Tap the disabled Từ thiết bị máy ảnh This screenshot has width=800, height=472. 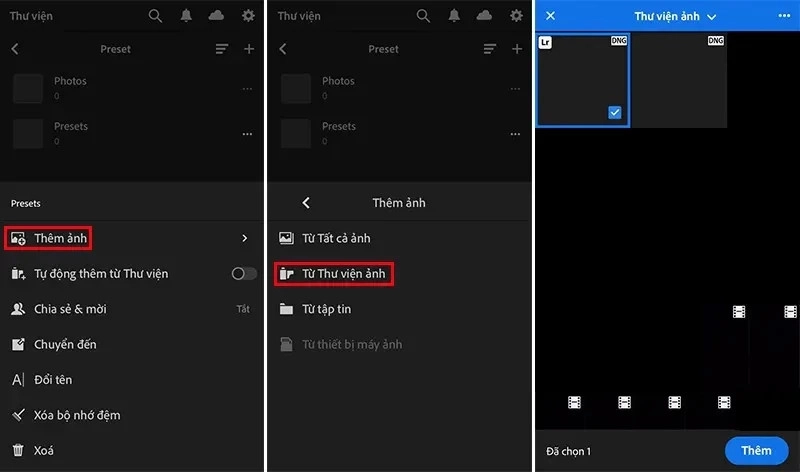(x=351, y=345)
